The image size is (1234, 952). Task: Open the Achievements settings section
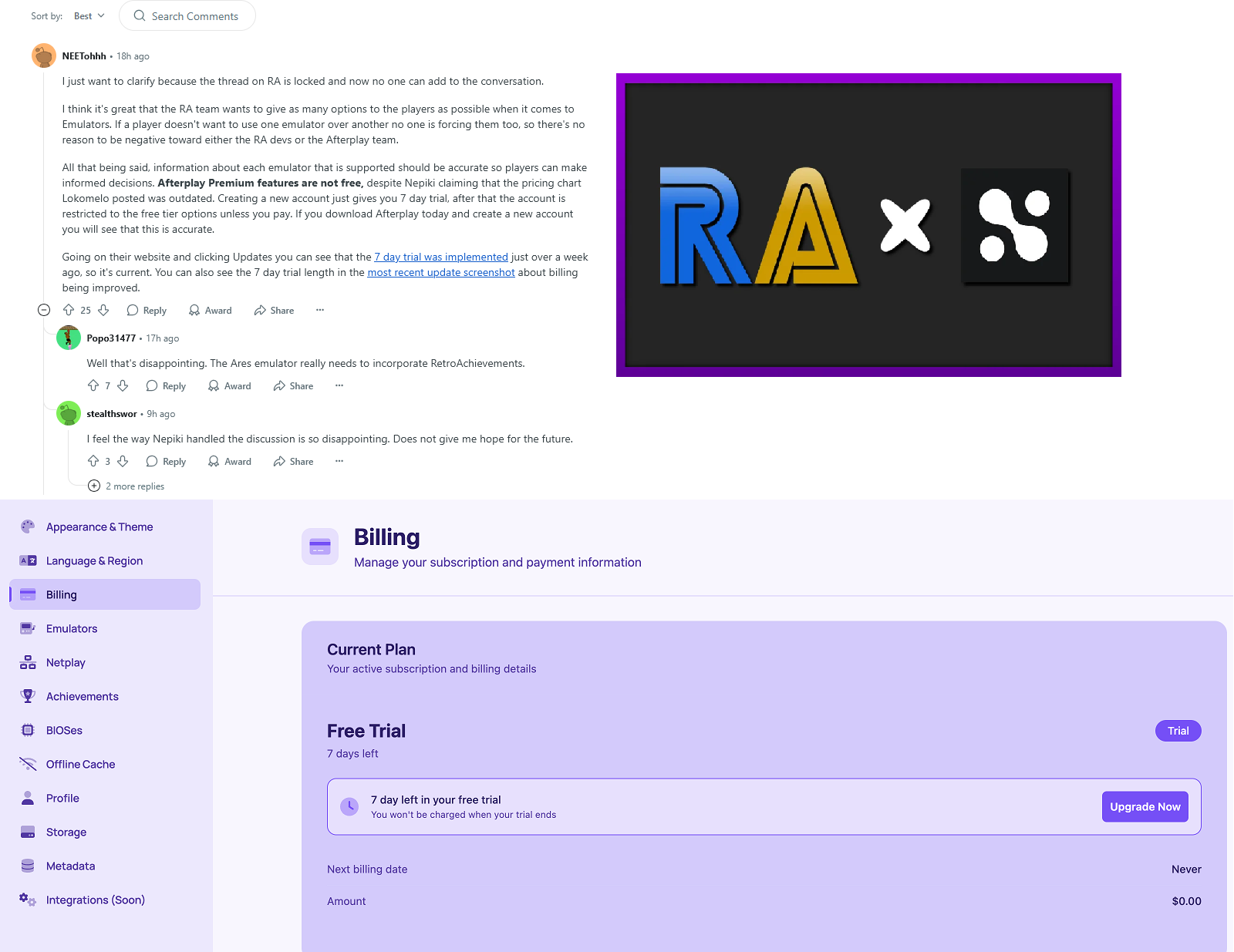[x=105, y=696]
